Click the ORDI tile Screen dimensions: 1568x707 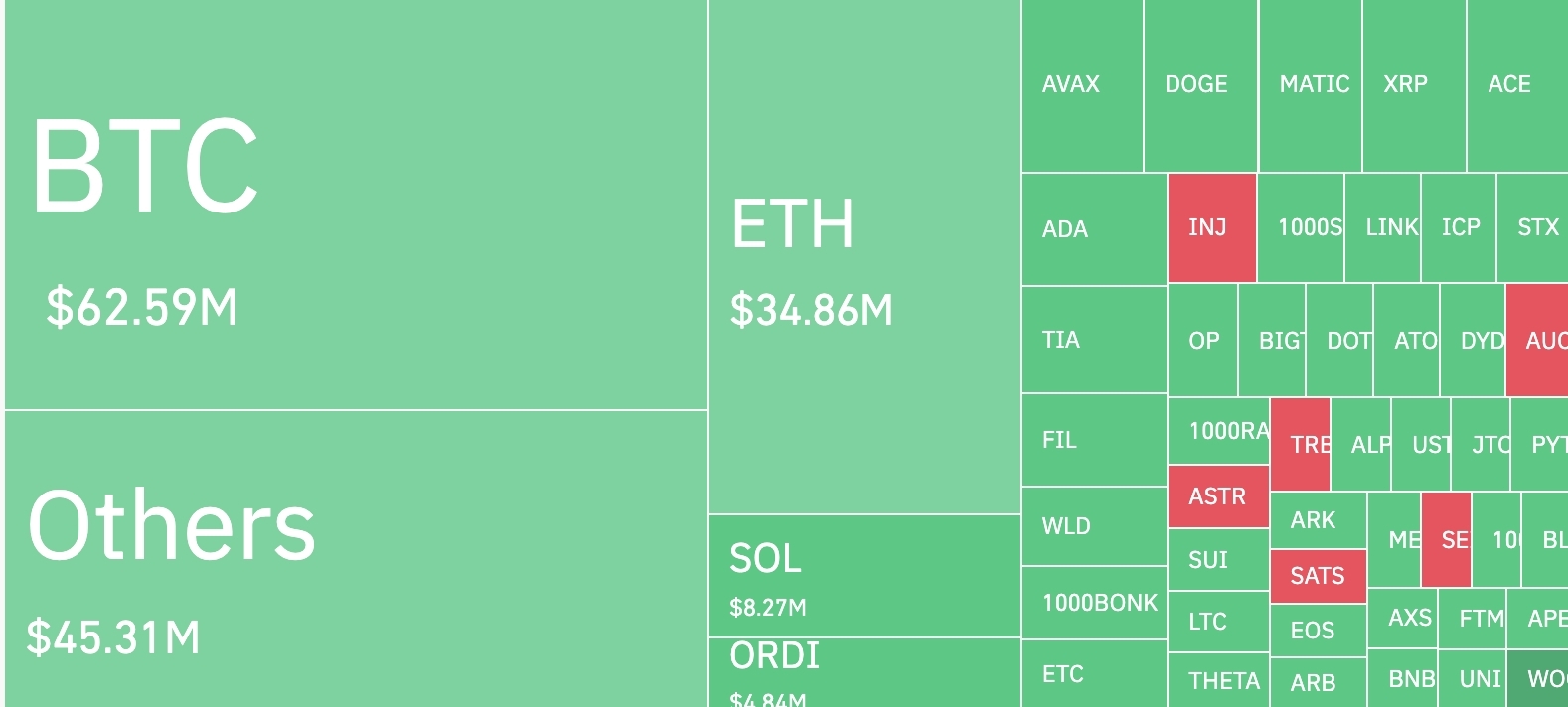click(864, 672)
